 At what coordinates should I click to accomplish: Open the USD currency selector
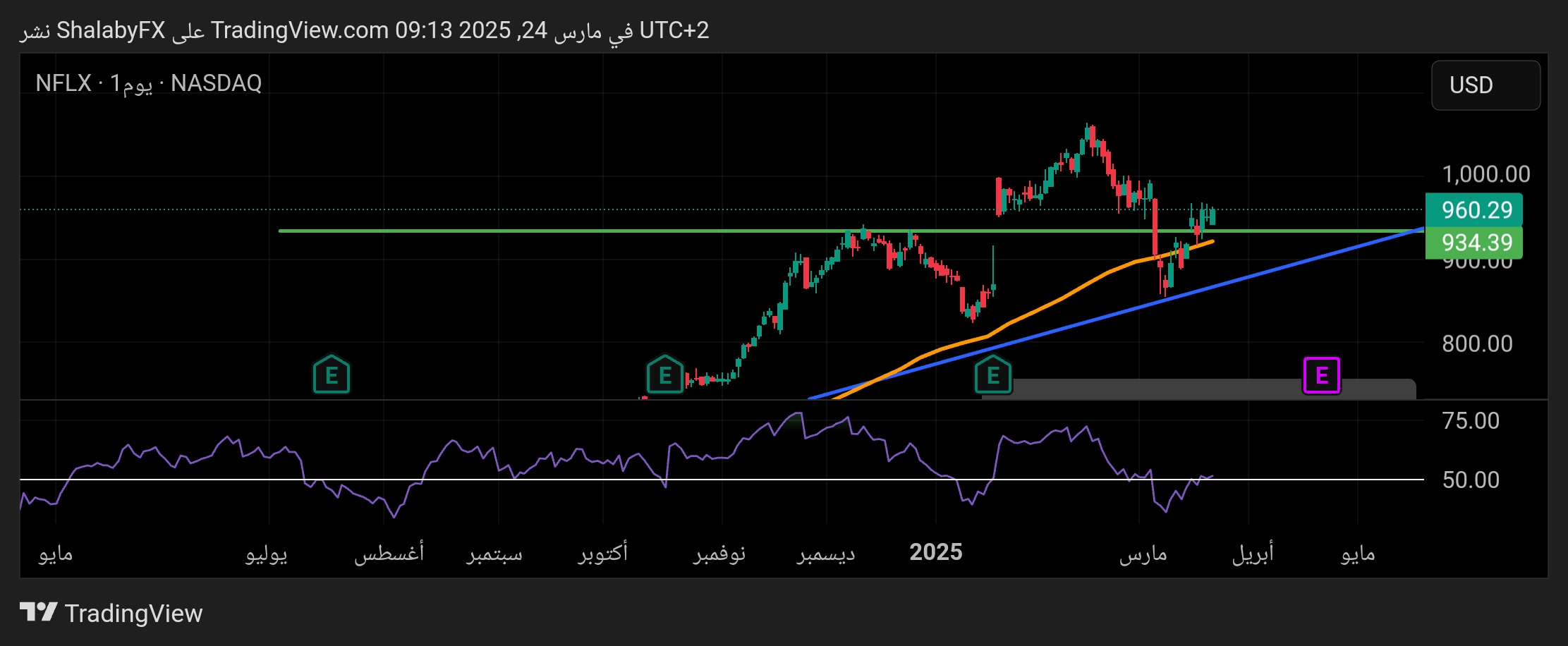[x=1485, y=85]
